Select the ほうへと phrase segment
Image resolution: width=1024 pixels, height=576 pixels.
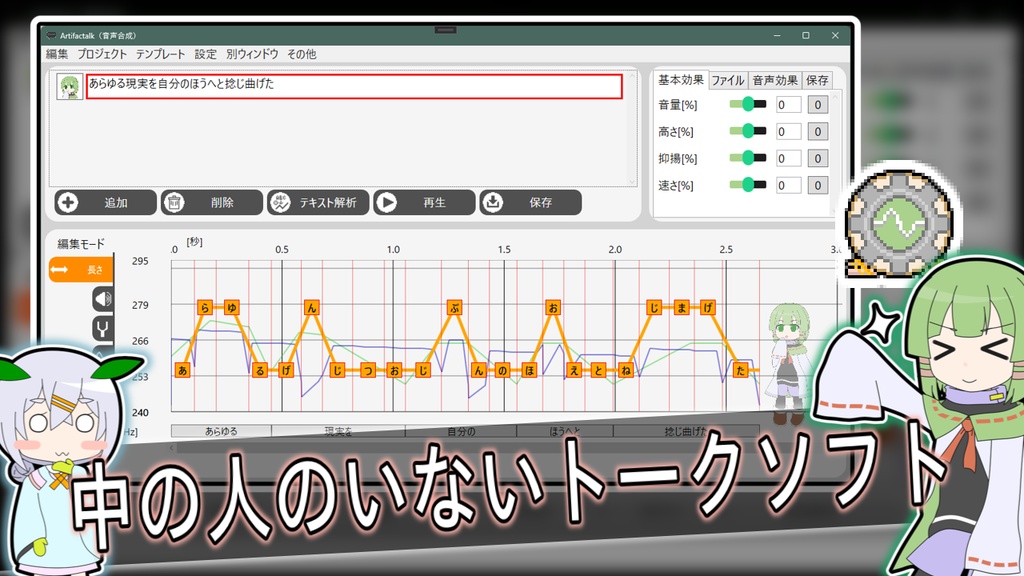coord(565,431)
